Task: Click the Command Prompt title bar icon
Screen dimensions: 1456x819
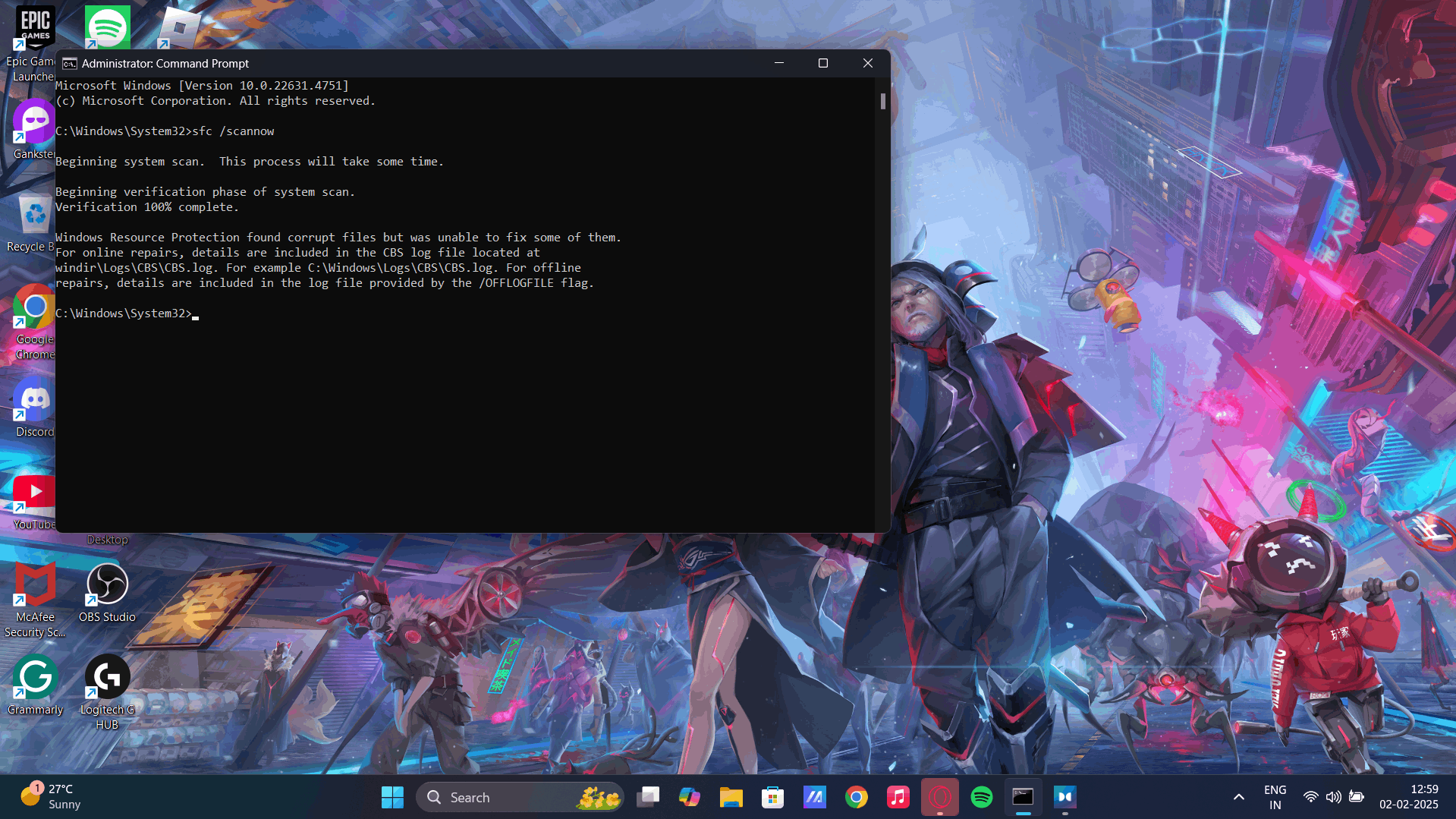Action: (x=69, y=64)
